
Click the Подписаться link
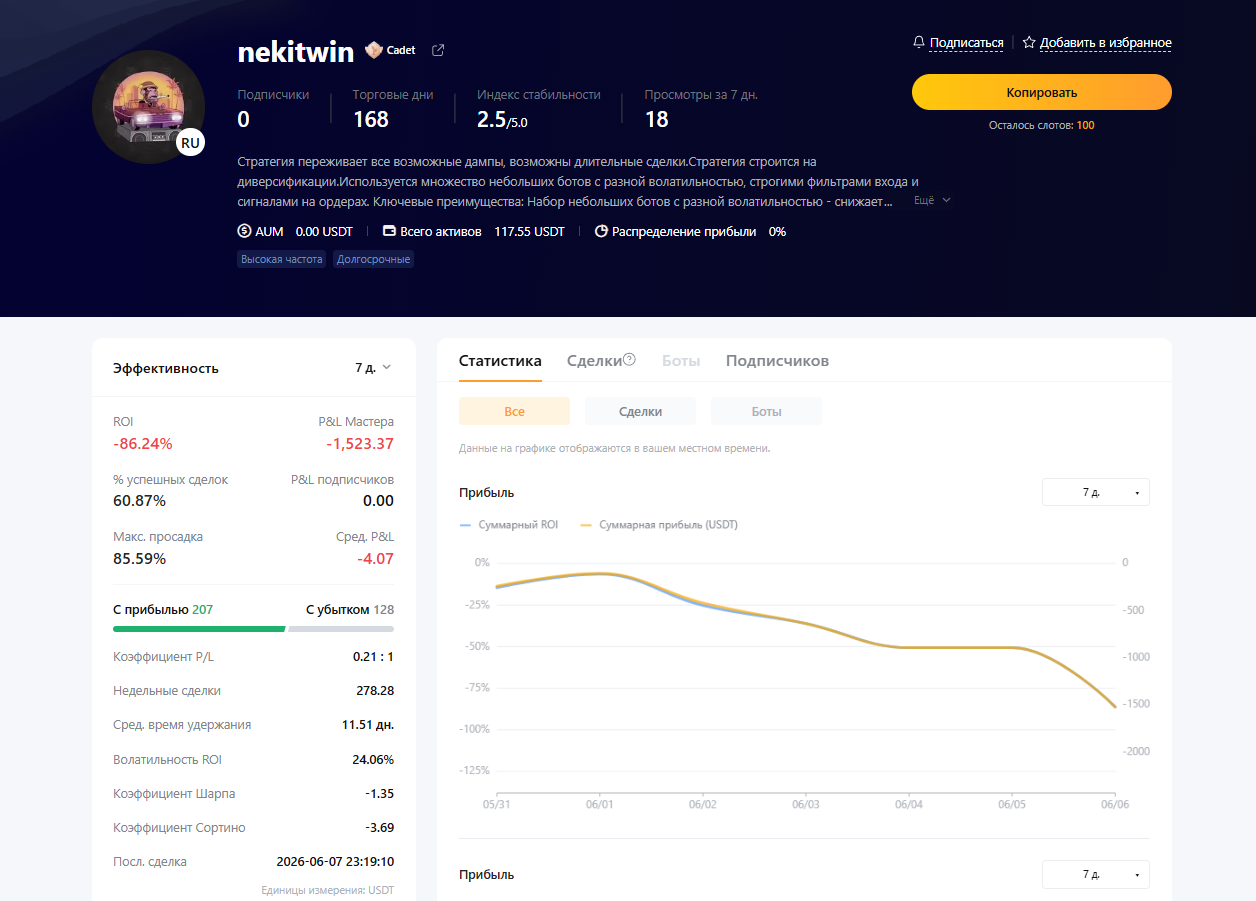point(966,42)
